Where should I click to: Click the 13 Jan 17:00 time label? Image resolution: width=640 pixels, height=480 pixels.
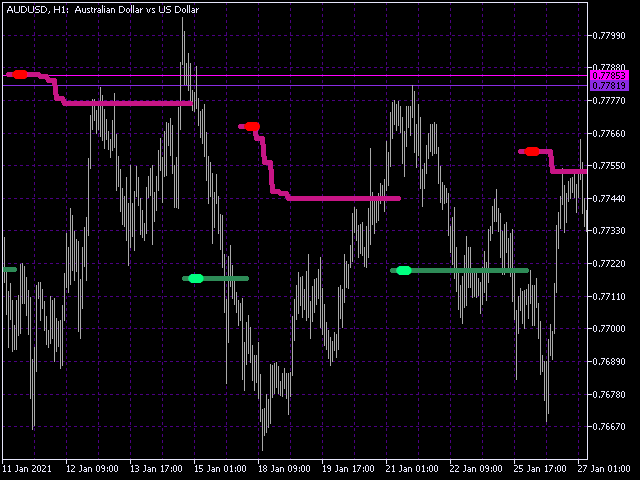[156, 469]
